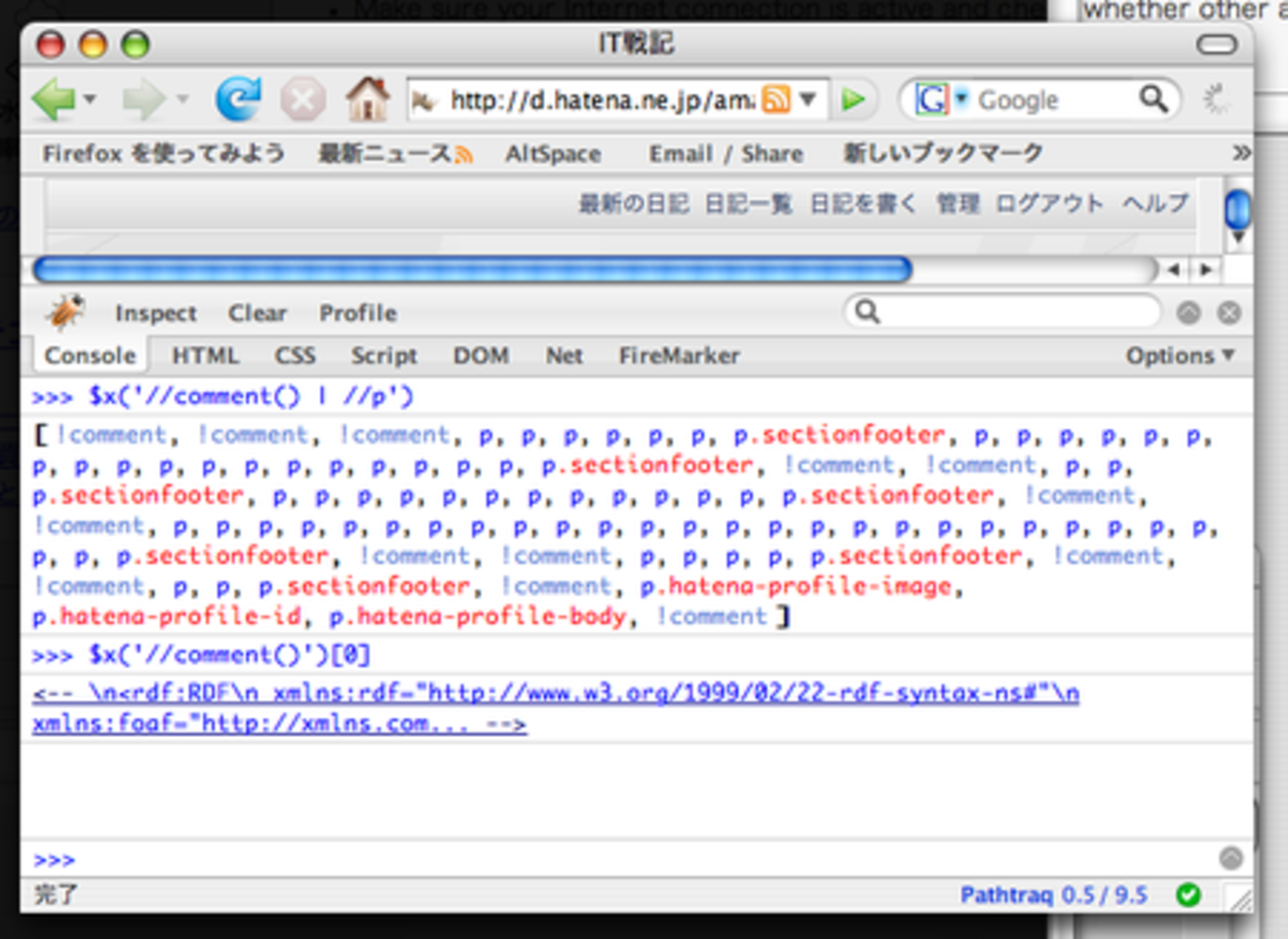The height and width of the screenshot is (939, 1288).
Task: Click the Profile button
Action: [358, 313]
